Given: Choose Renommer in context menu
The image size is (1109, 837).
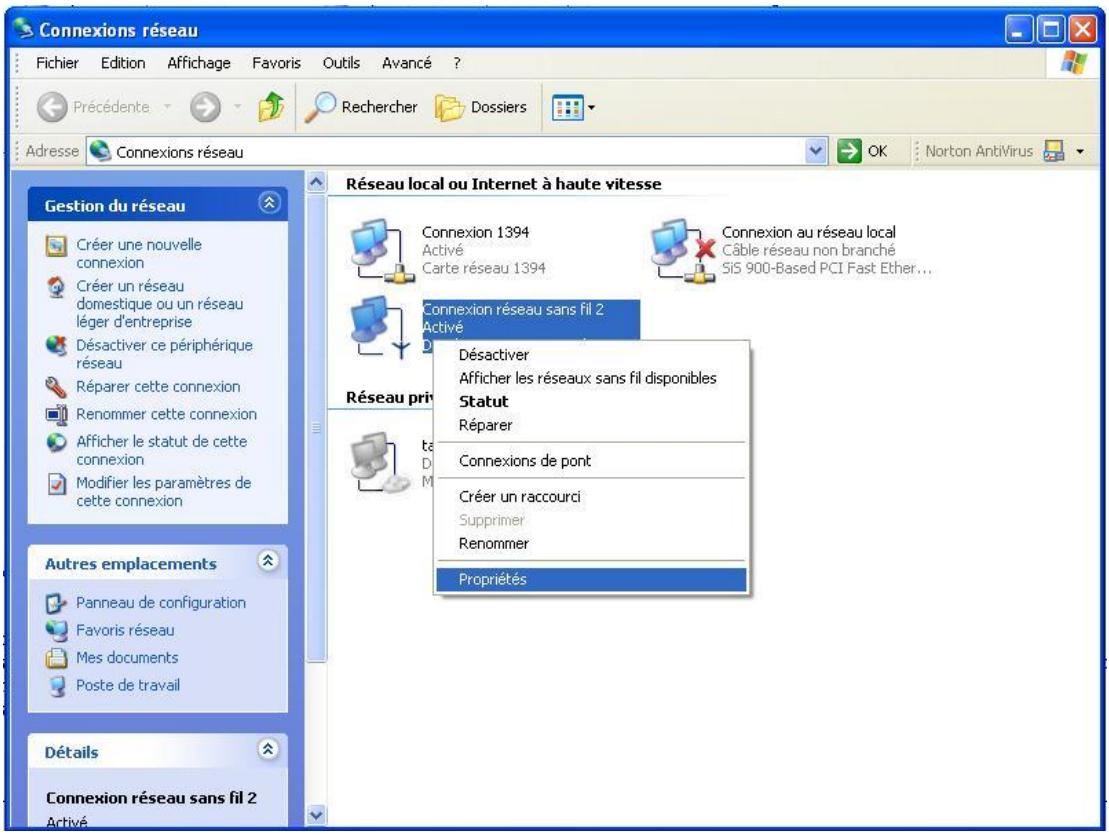Looking at the screenshot, I should (591, 543).
